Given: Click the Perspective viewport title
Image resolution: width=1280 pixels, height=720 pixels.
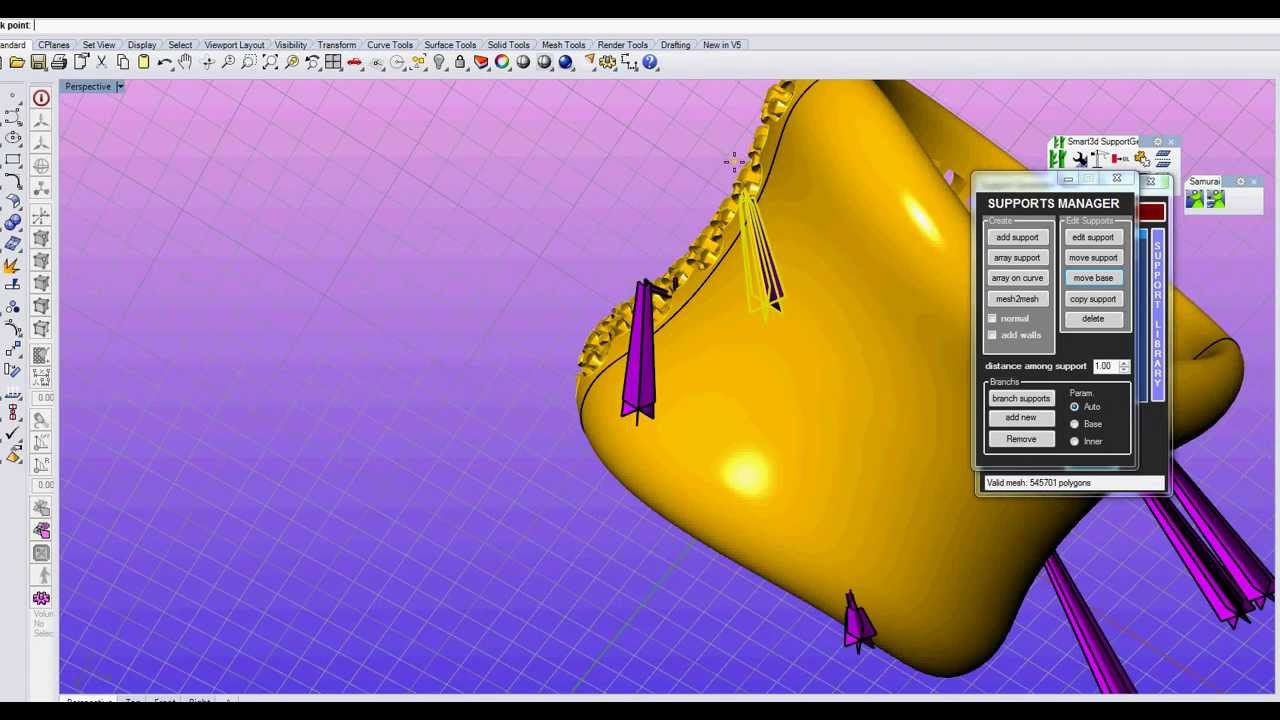Looking at the screenshot, I should click(x=88, y=87).
